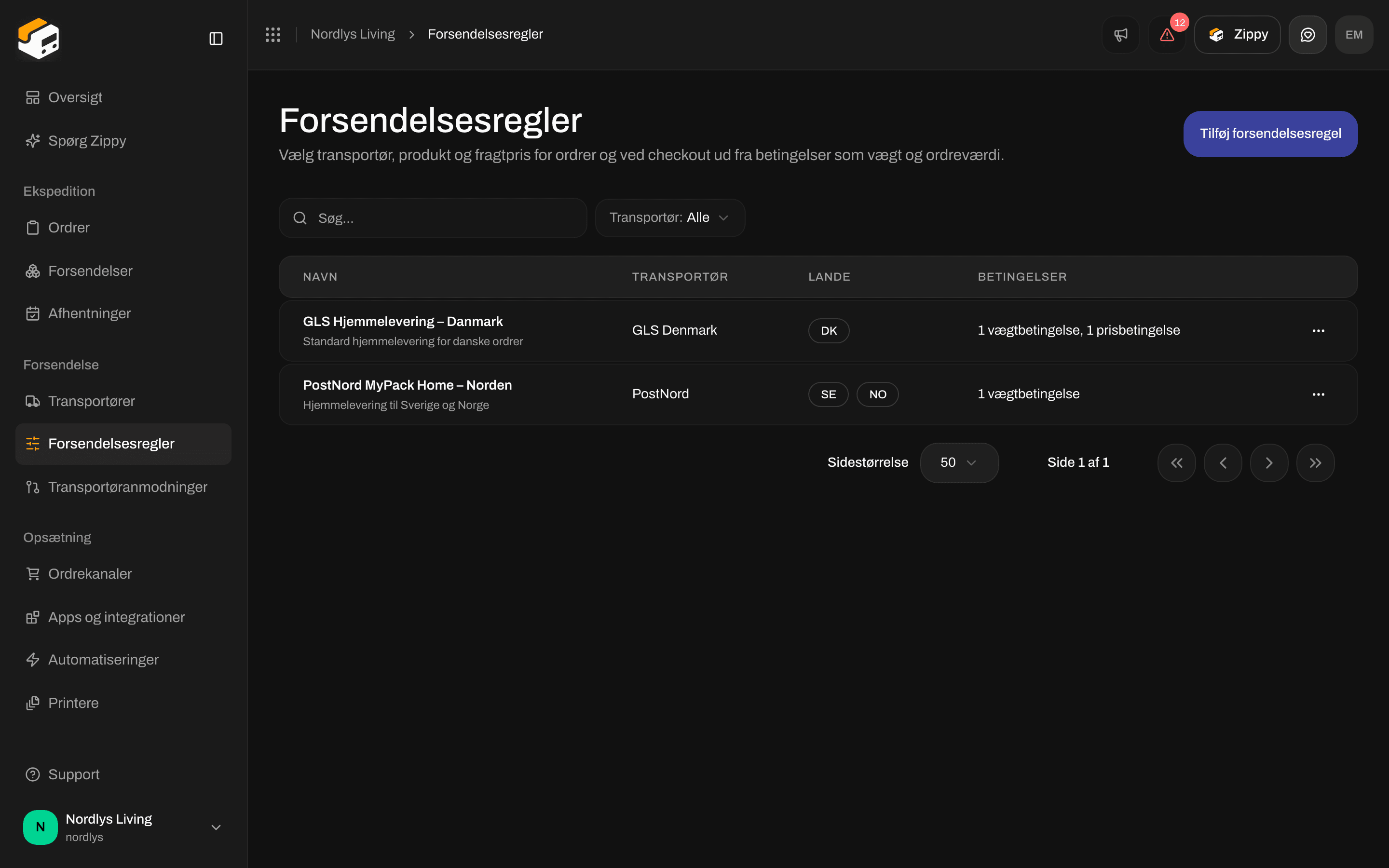The image size is (1389, 868).
Task: Expand the Nordlys Living account switcher chevron
Action: pyautogui.click(x=216, y=827)
